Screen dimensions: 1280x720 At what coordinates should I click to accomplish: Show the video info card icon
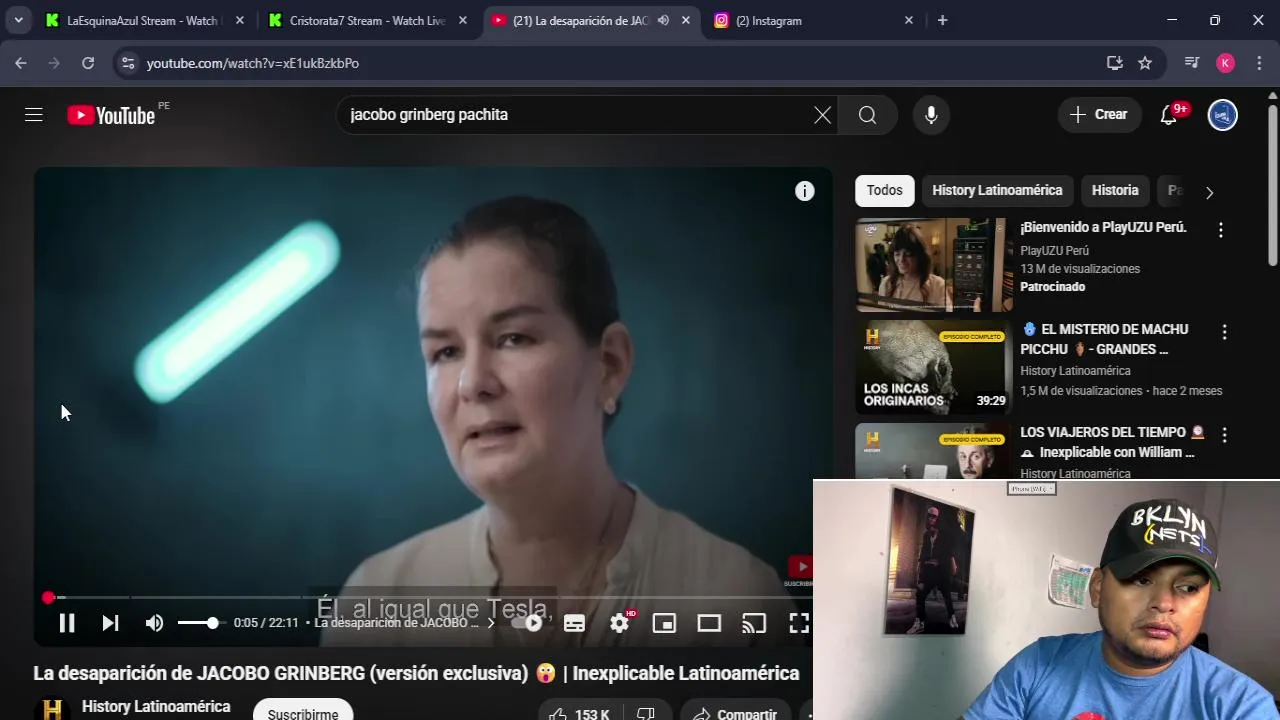[x=804, y=191]
